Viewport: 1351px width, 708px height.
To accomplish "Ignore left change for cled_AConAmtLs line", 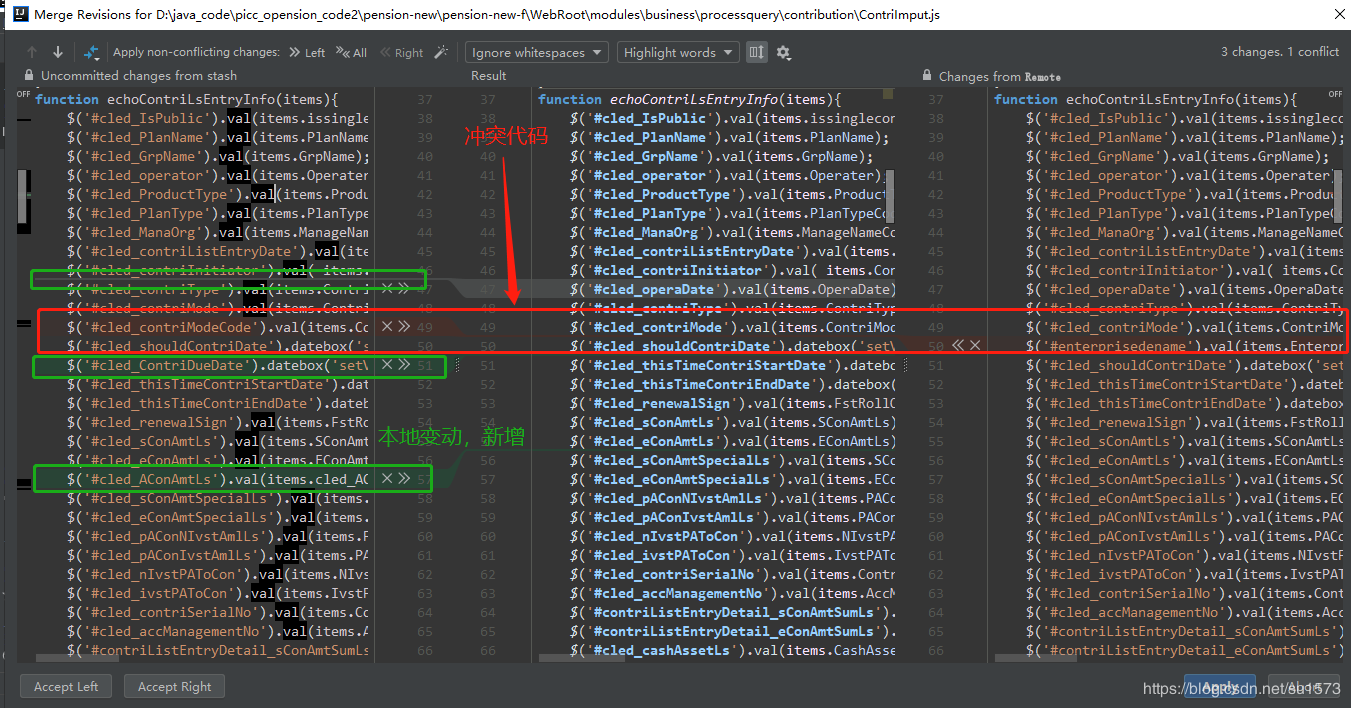I will tap(386, 479).
